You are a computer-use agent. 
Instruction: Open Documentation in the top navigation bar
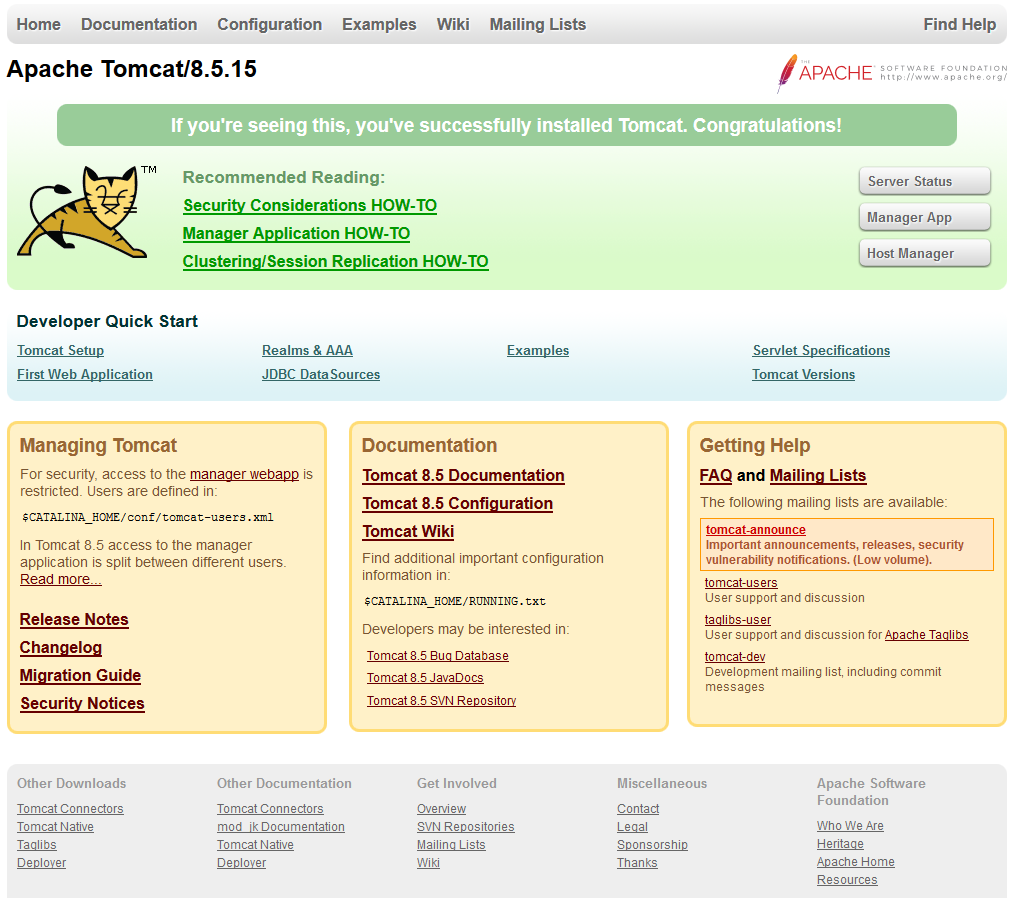point(139,24)
